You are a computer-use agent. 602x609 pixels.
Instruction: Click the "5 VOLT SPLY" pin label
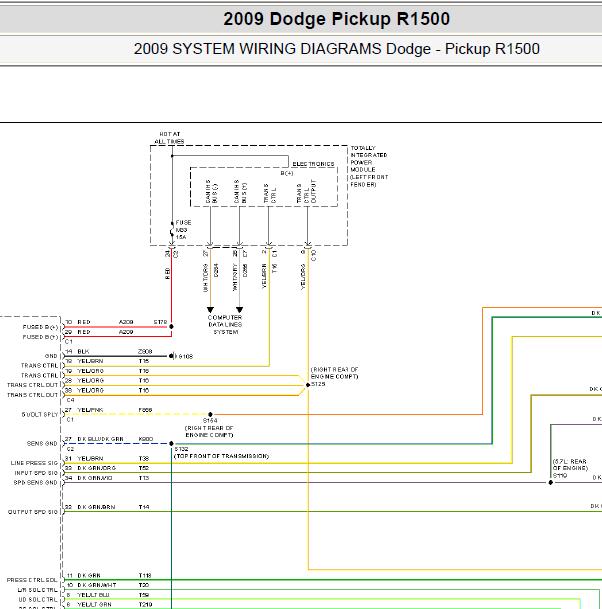[40, 414]
